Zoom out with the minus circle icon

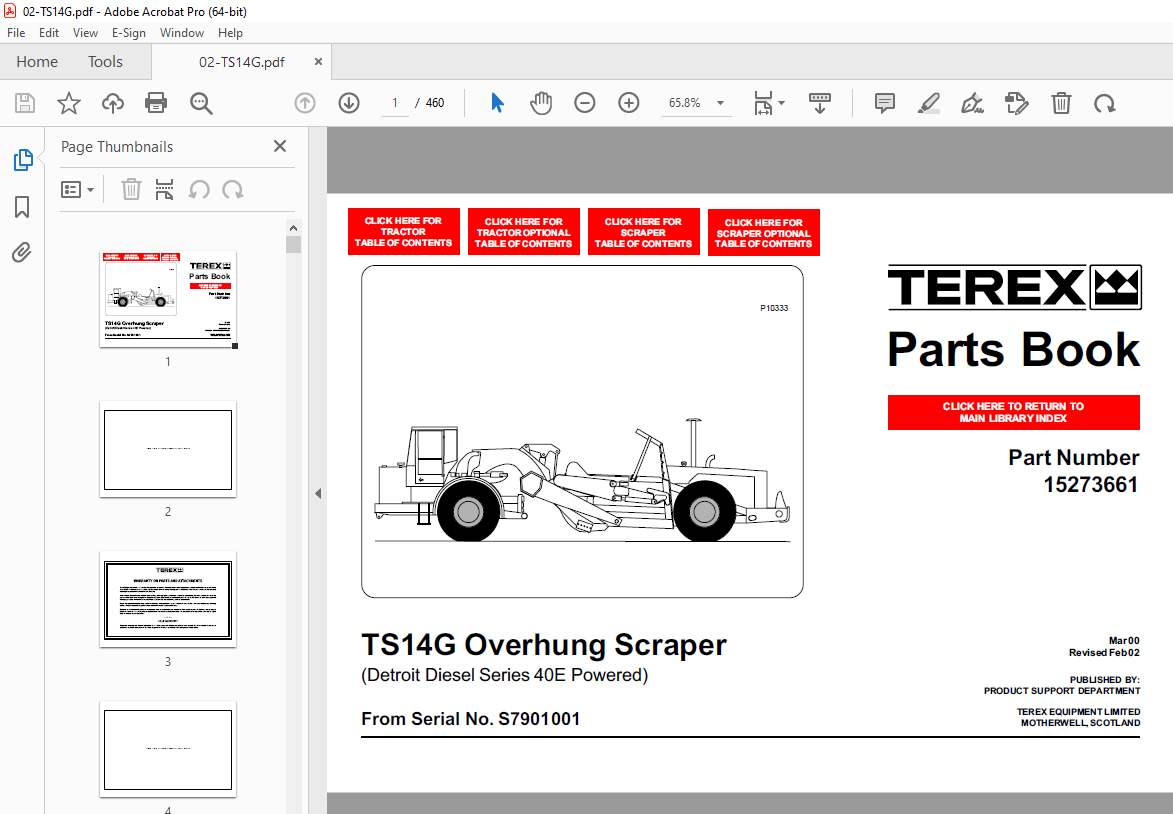(x=584, y=103)
